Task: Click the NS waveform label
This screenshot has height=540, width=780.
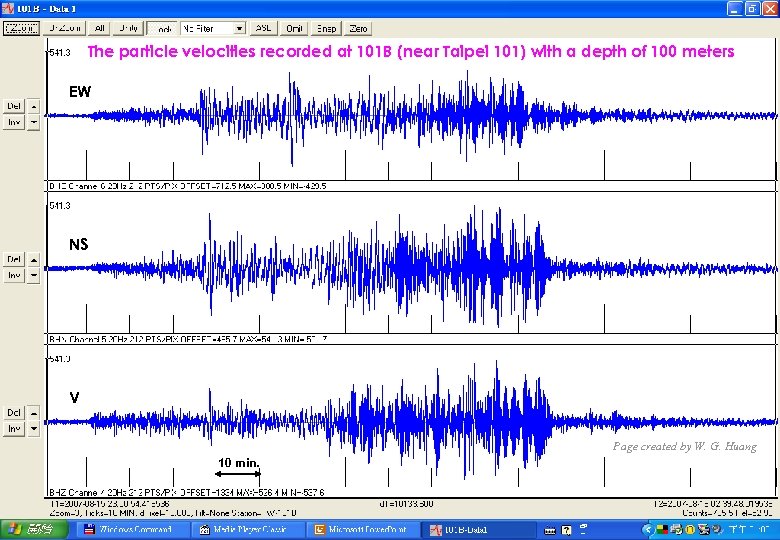Action: tap(79, 244)
